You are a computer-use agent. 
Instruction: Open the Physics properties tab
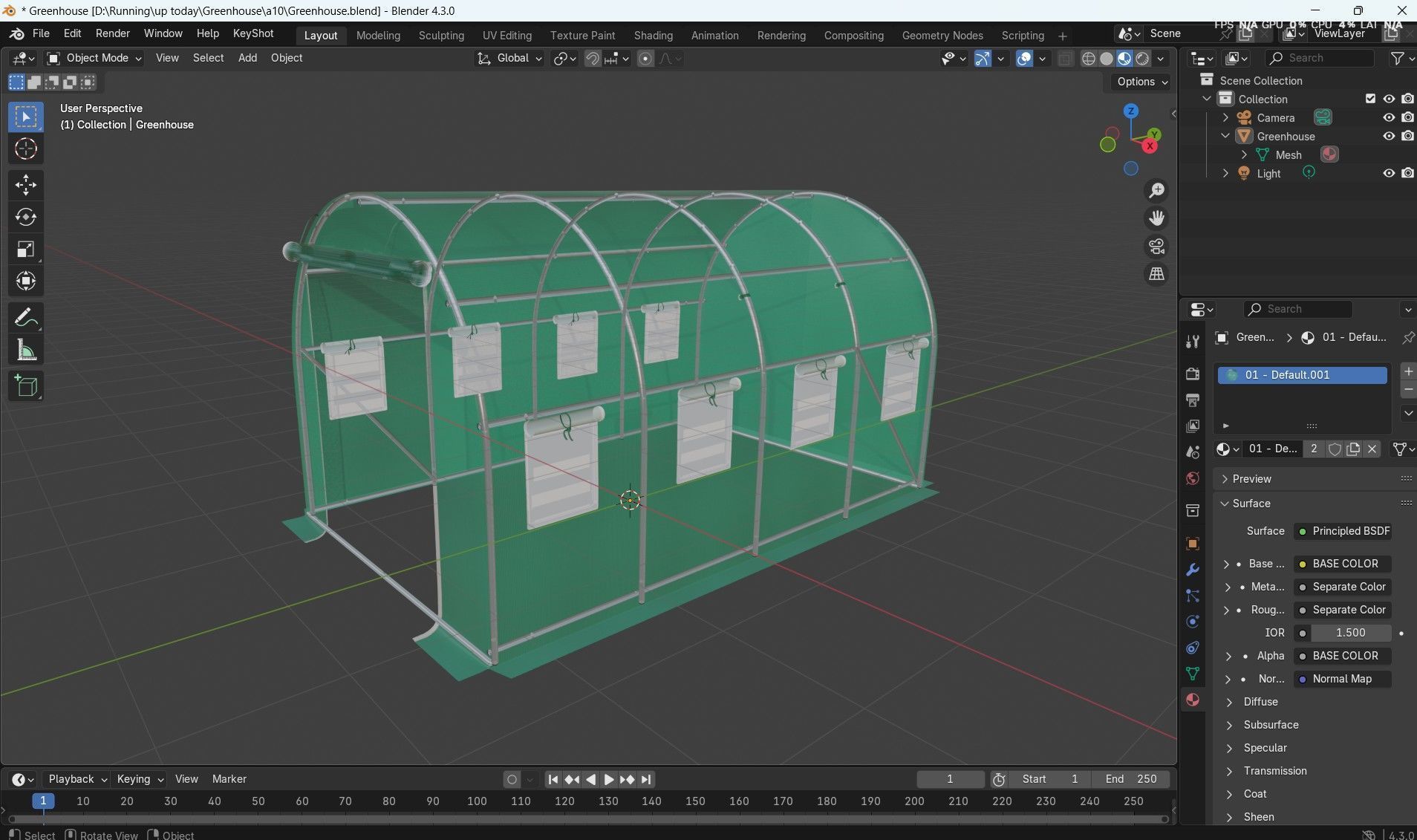coord(1193,622)
